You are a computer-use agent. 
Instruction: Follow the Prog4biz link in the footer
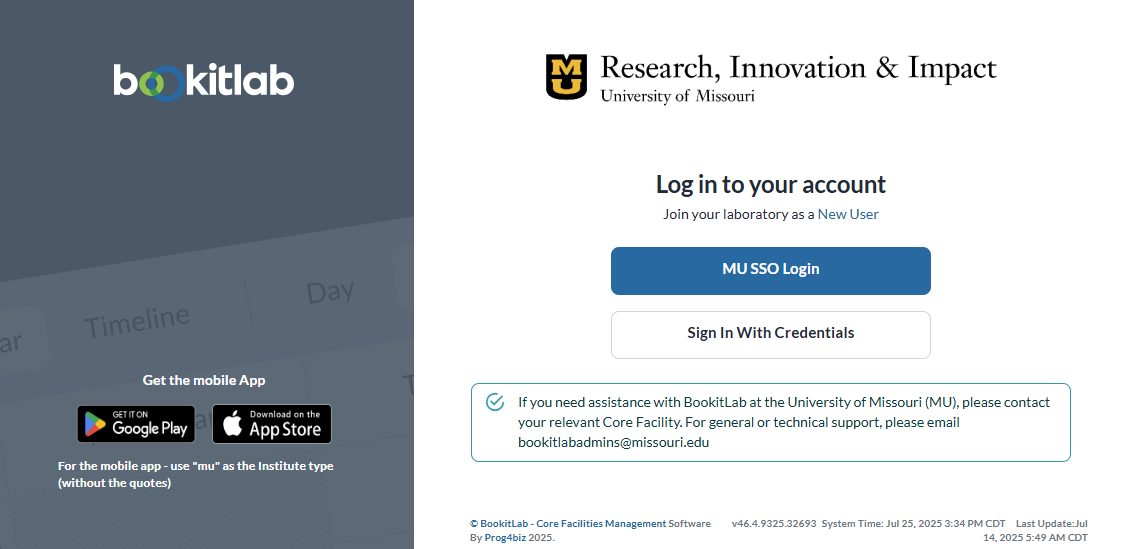pos(505,537)
